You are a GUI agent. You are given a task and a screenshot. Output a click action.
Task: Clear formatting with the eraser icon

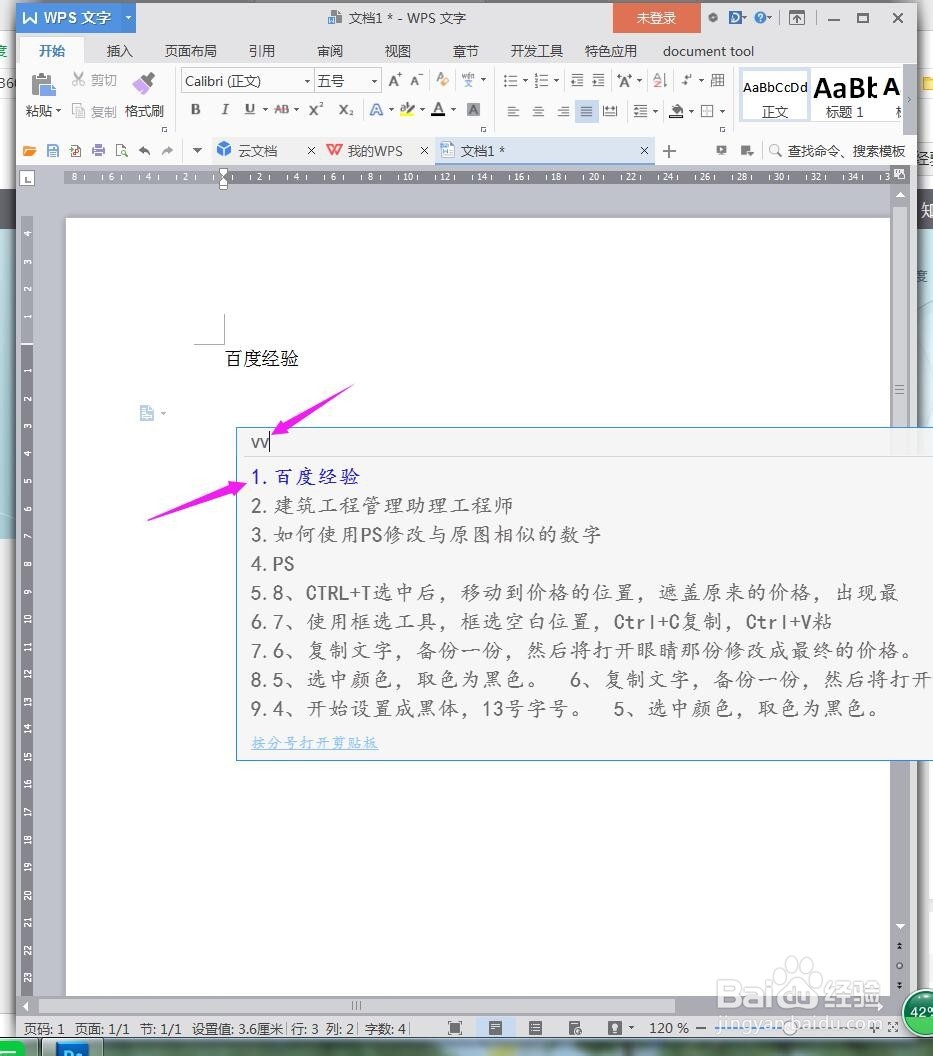point(440,80)
